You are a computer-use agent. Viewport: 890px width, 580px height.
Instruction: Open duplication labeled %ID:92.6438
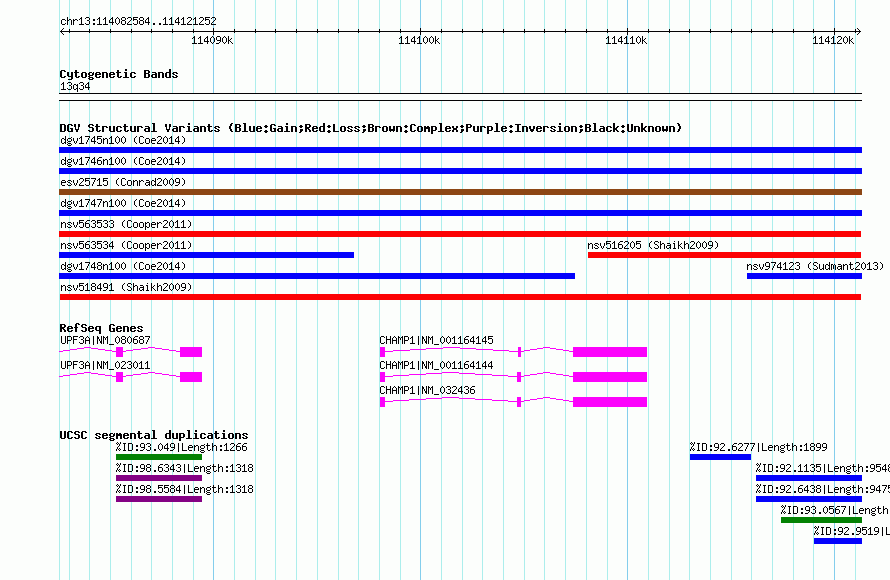tap(822, 489)
